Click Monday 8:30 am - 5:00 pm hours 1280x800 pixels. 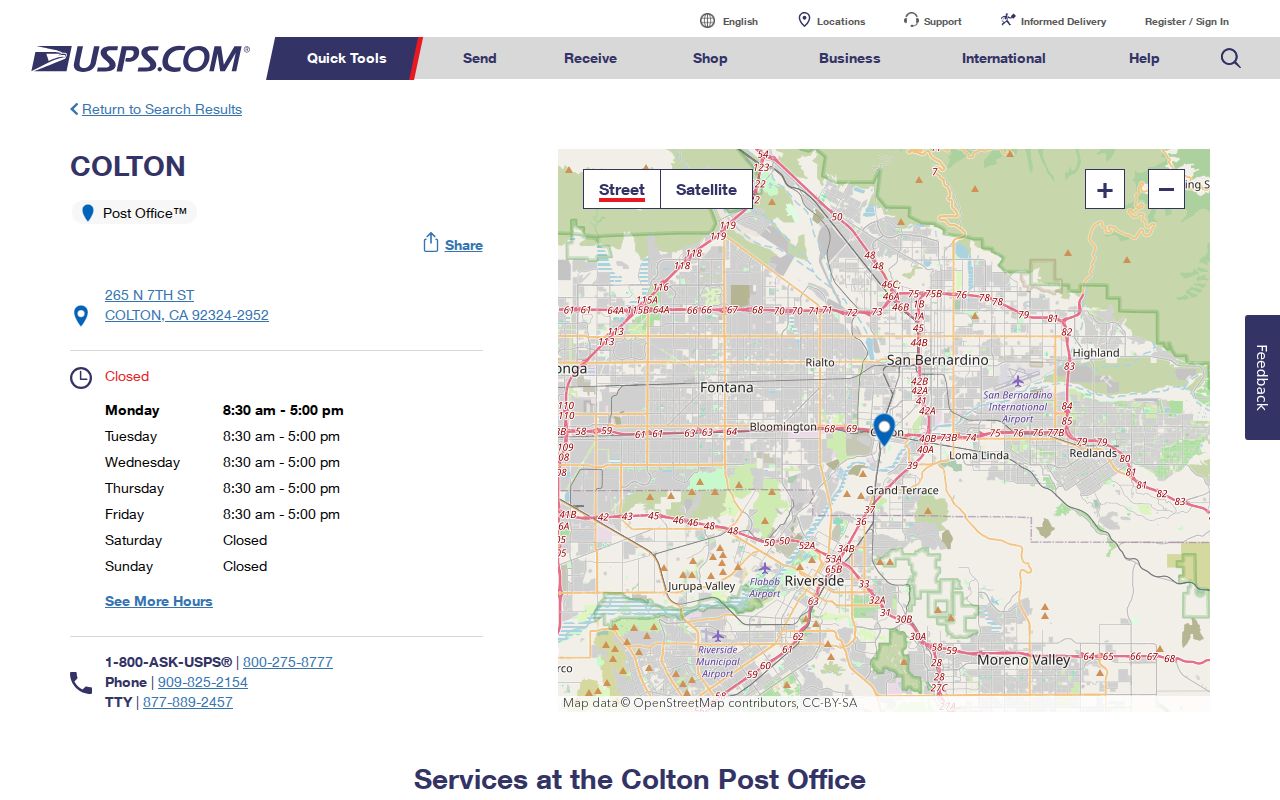tap(224, 410)
